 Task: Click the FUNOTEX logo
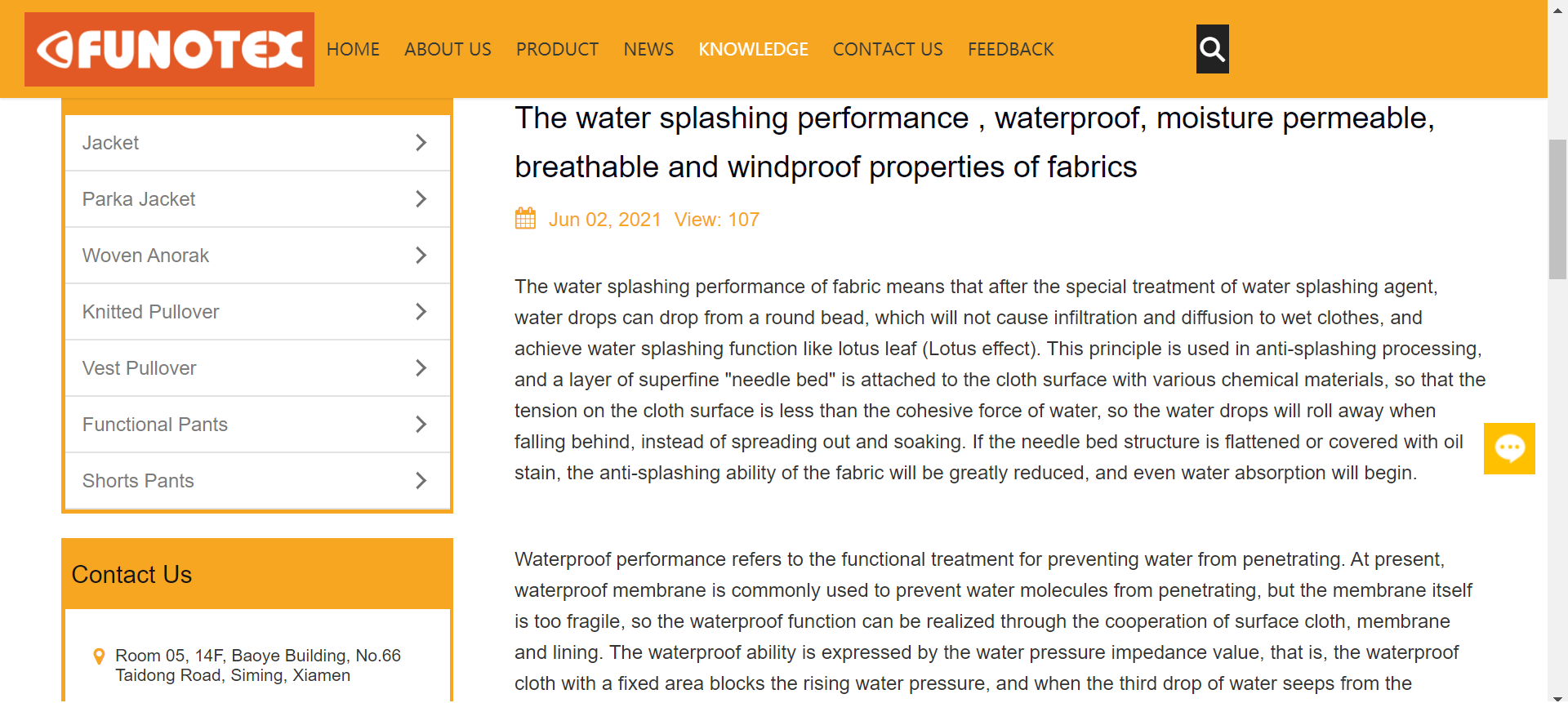(169, 49)
